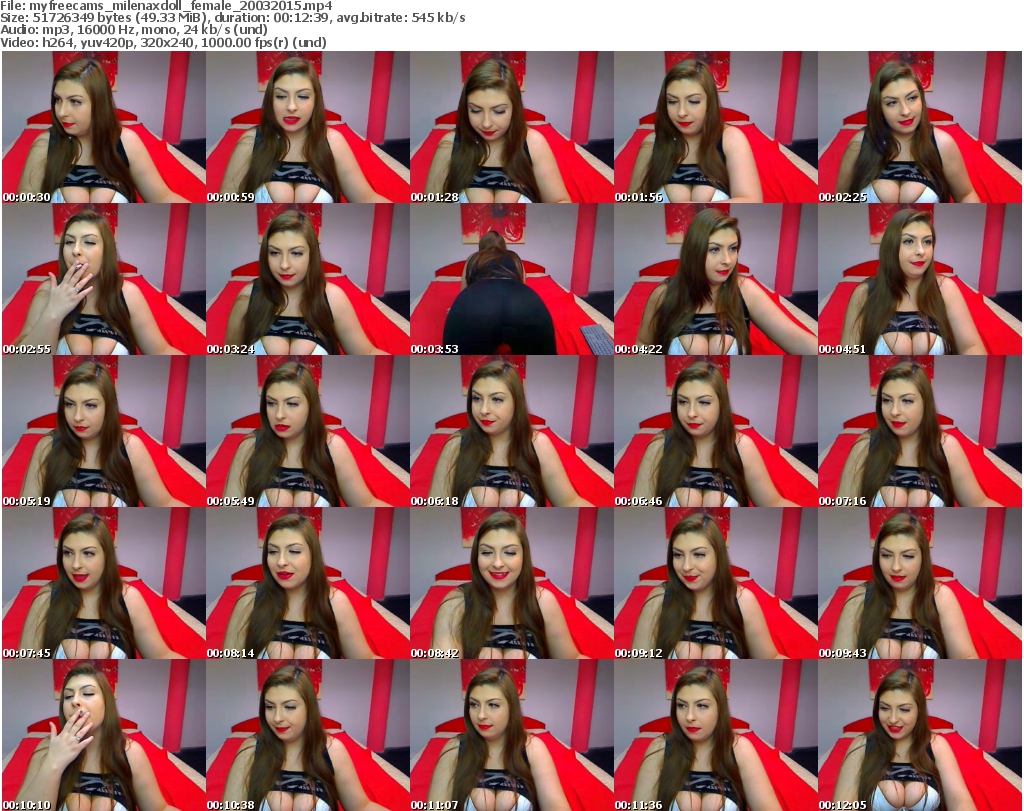Click the frame at 00:07:45
Viewport: 1024px width, 811px height.
click(104, 583)
